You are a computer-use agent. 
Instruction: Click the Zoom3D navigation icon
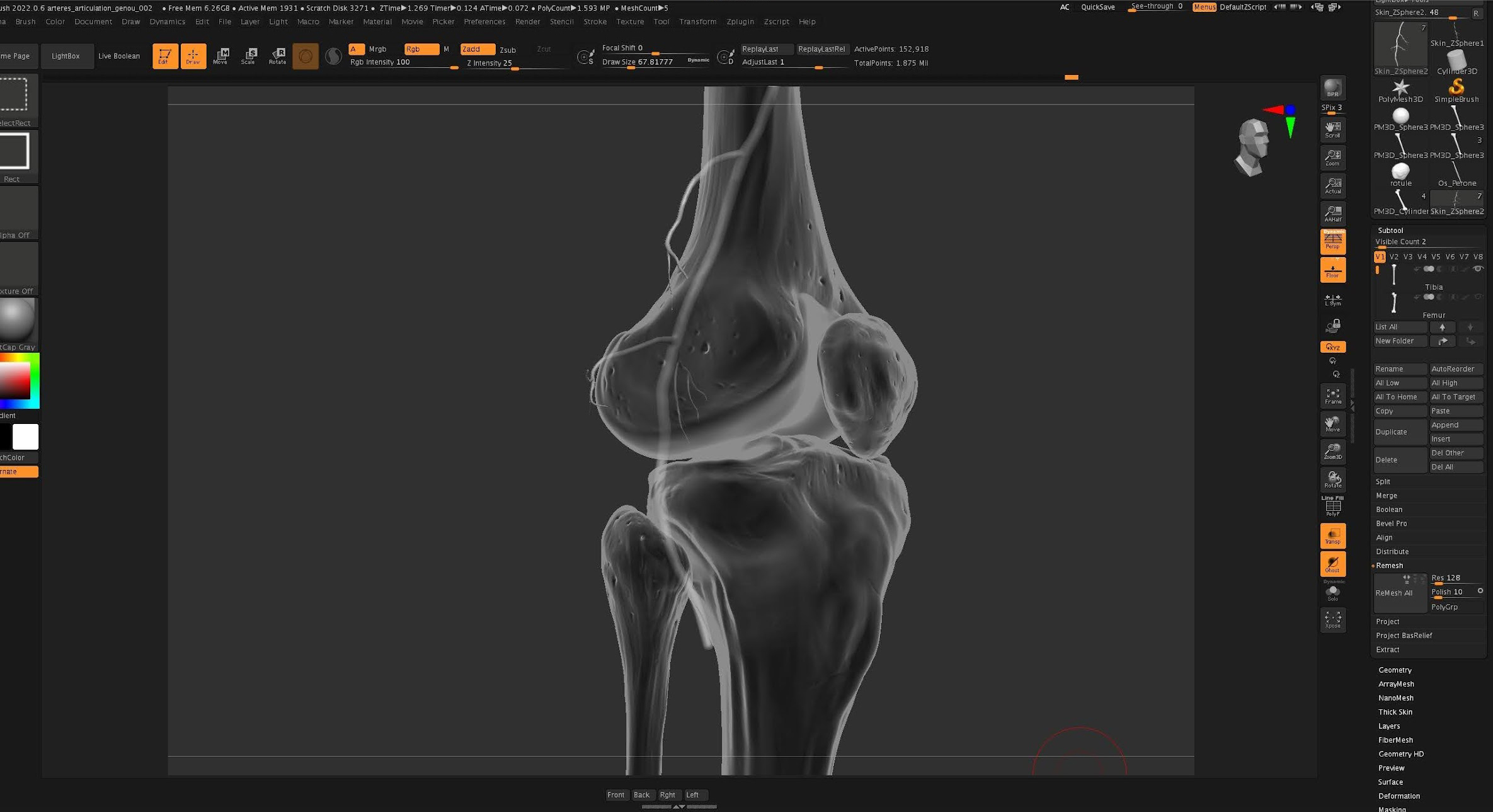1332,451
